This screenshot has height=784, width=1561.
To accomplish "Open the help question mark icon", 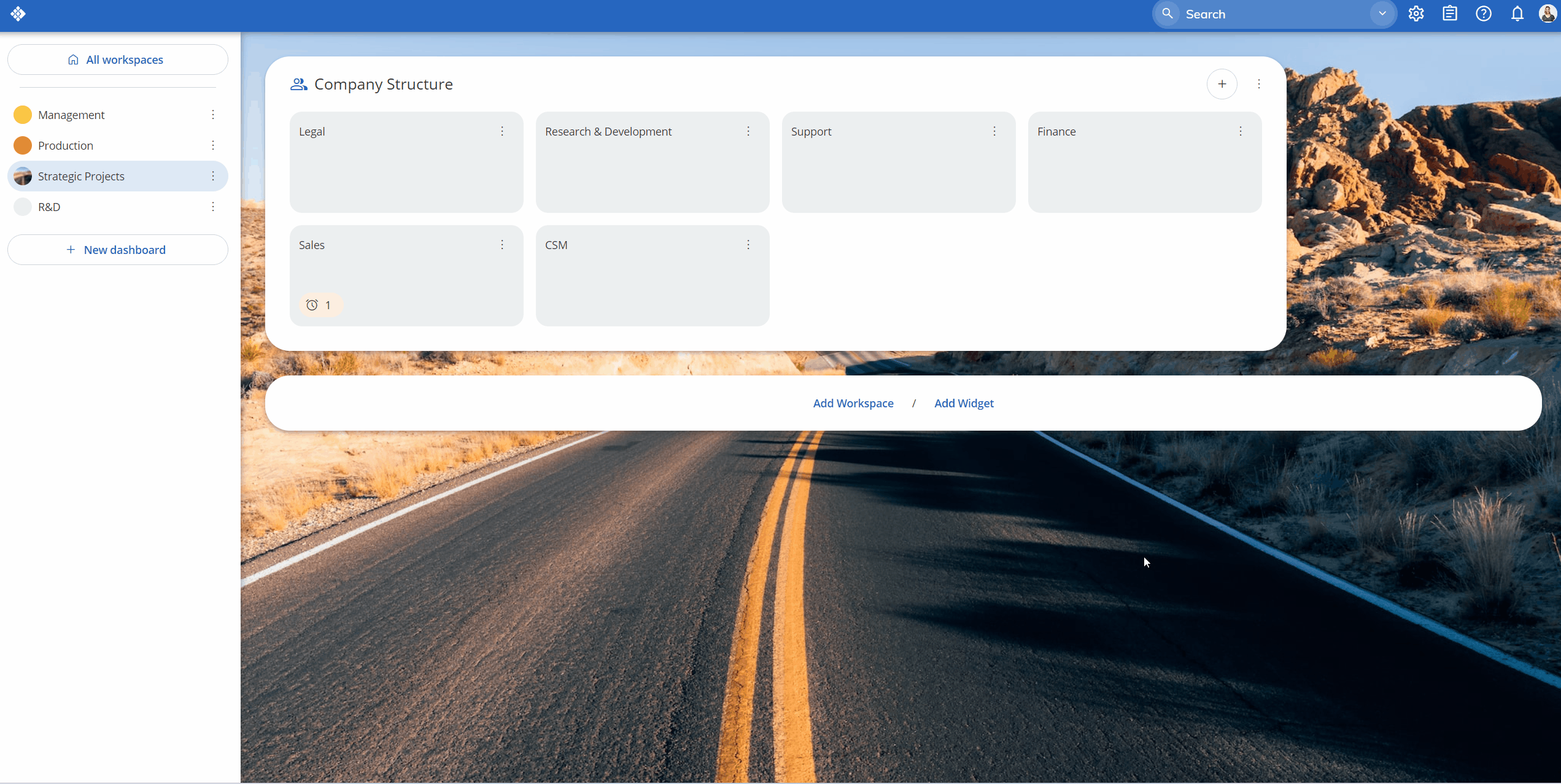I will pos(1483,13).
